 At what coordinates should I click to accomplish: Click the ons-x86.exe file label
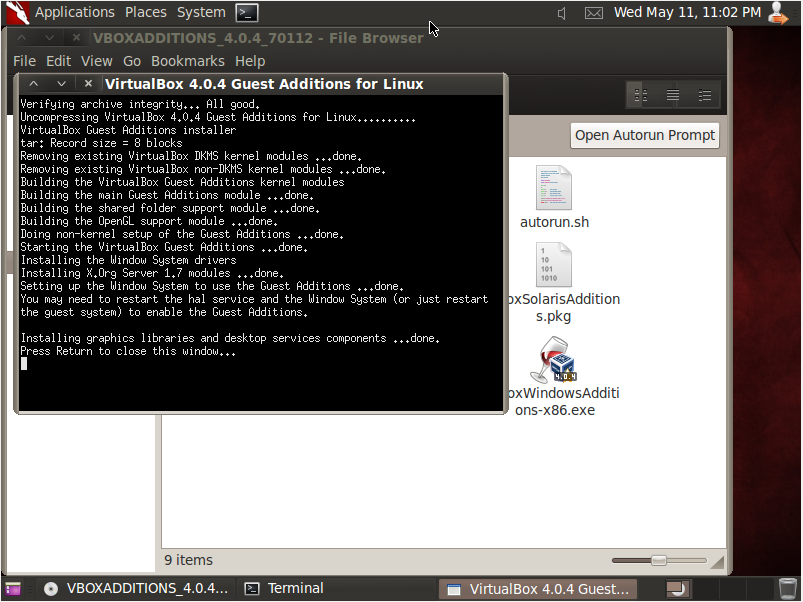tap(555, 411)
